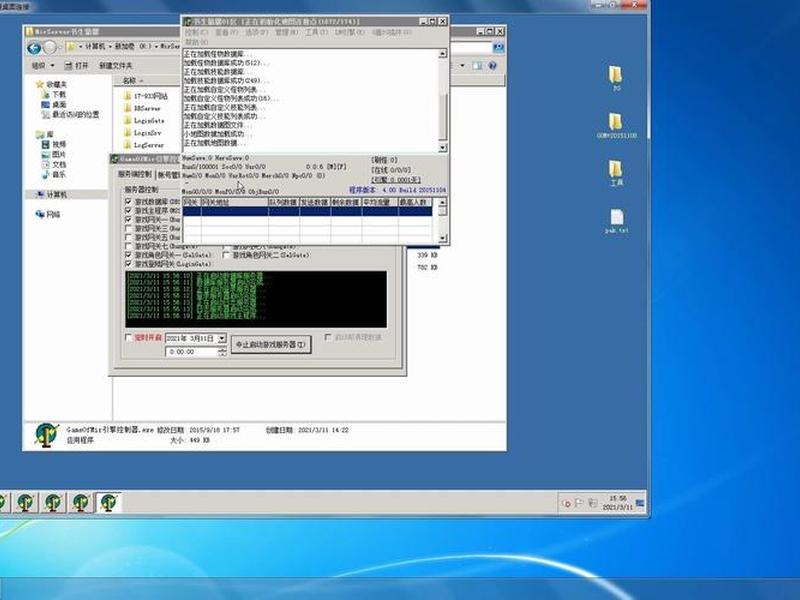Screen dimensions: 800x600
Task: Select the LogServer folder
Action: [144, 145]
